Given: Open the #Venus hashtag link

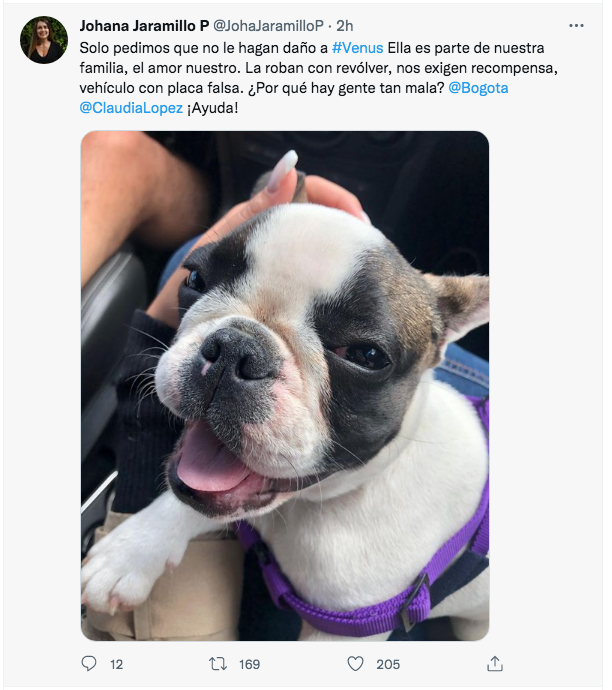Looking at the screenshot, I should (x=358, y=48).
